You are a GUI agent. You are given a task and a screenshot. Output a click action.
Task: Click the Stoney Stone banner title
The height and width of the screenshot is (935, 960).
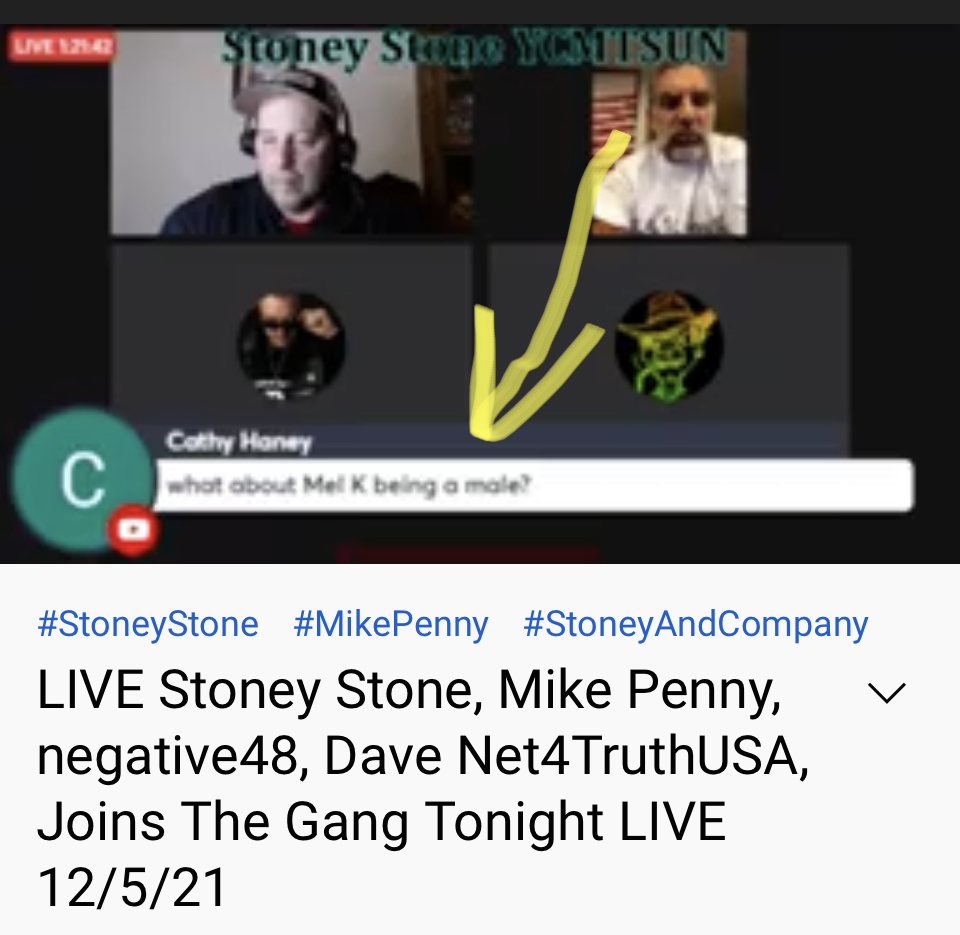(x=473, y=46)
